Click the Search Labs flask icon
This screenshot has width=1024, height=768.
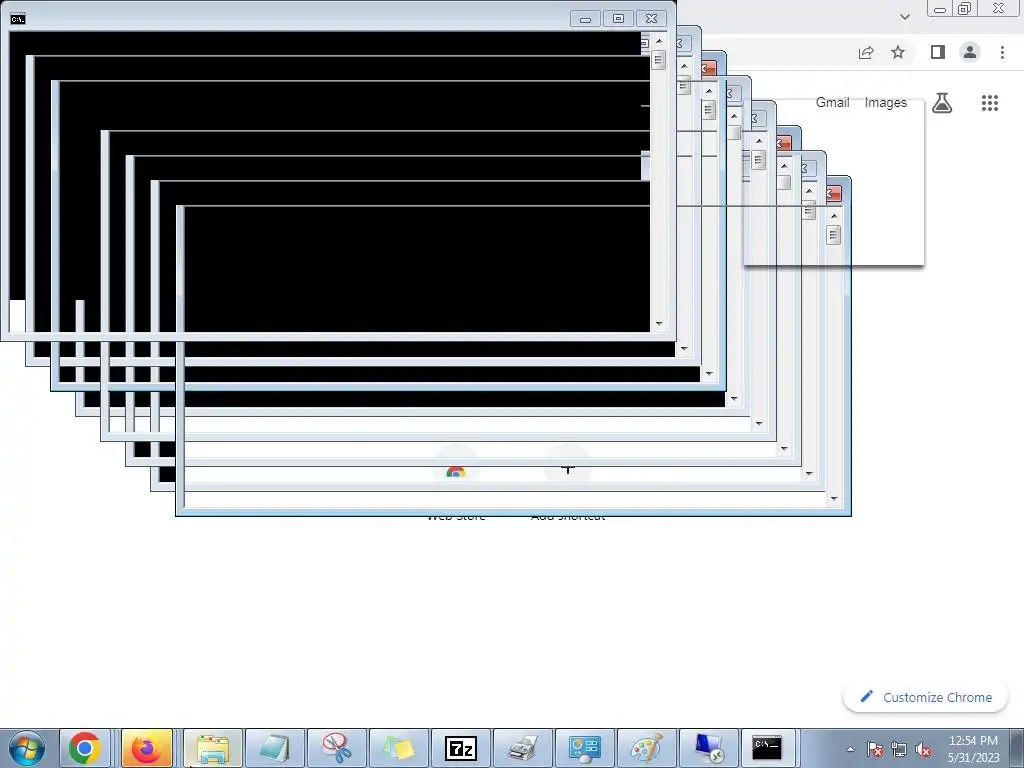942,103
